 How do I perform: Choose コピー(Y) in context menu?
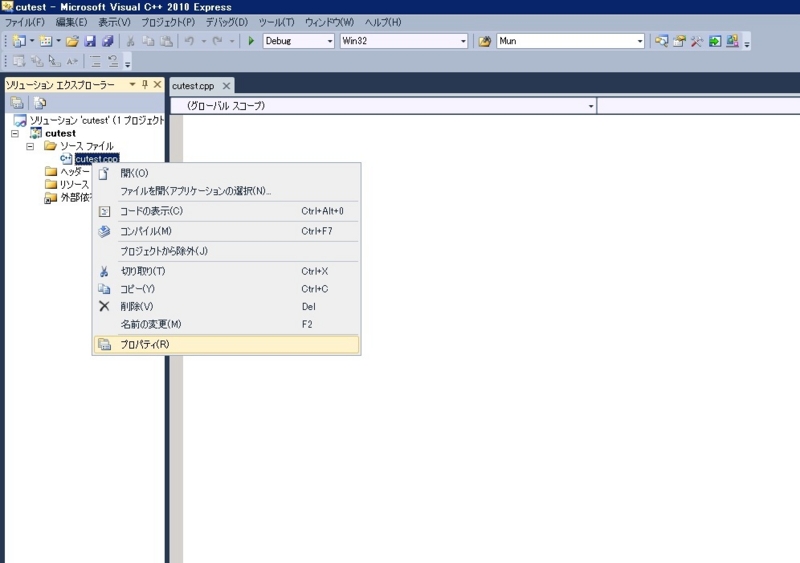[227, 289]
